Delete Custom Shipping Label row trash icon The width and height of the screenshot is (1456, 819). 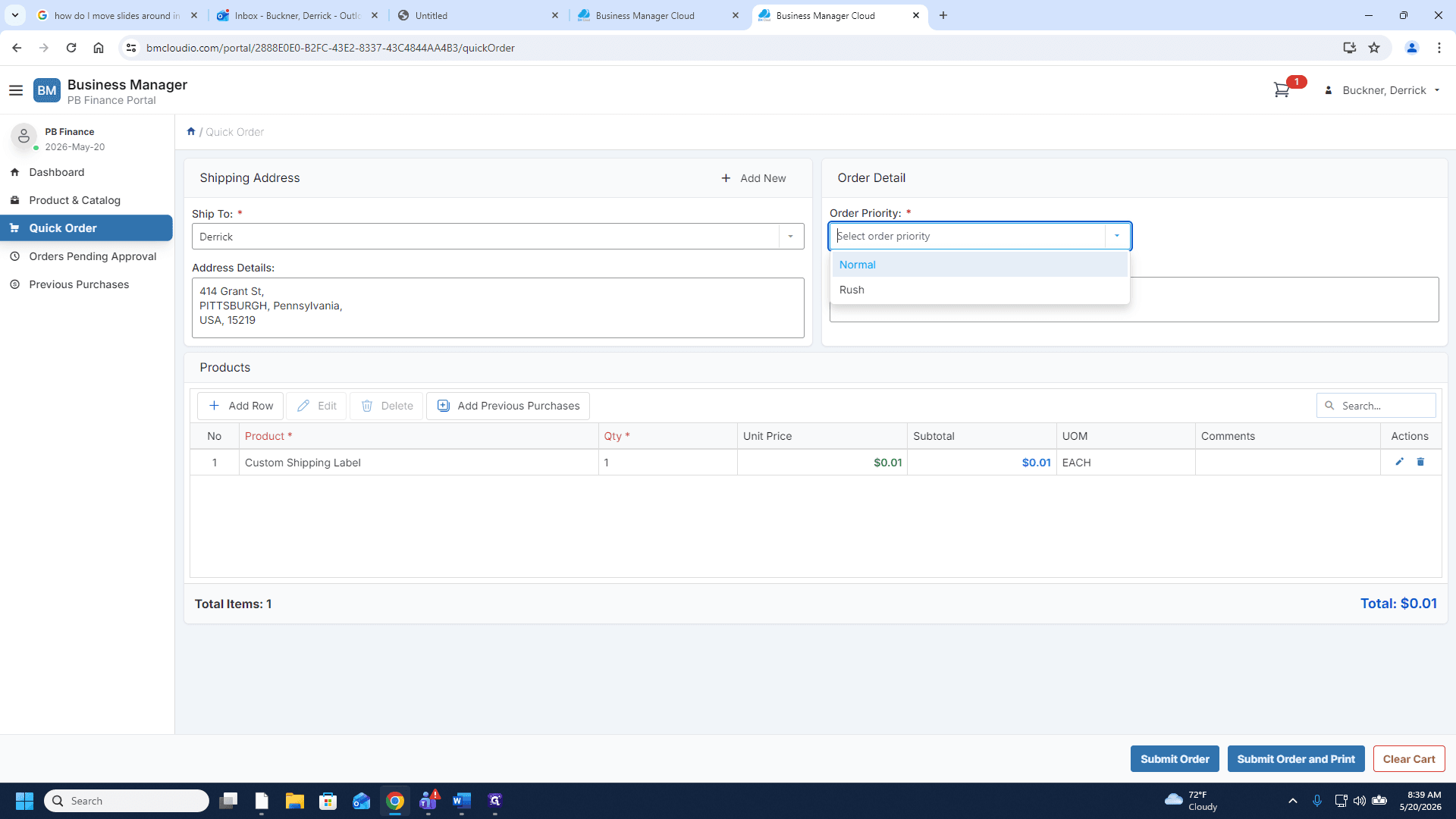click(x=1420, y=462)
